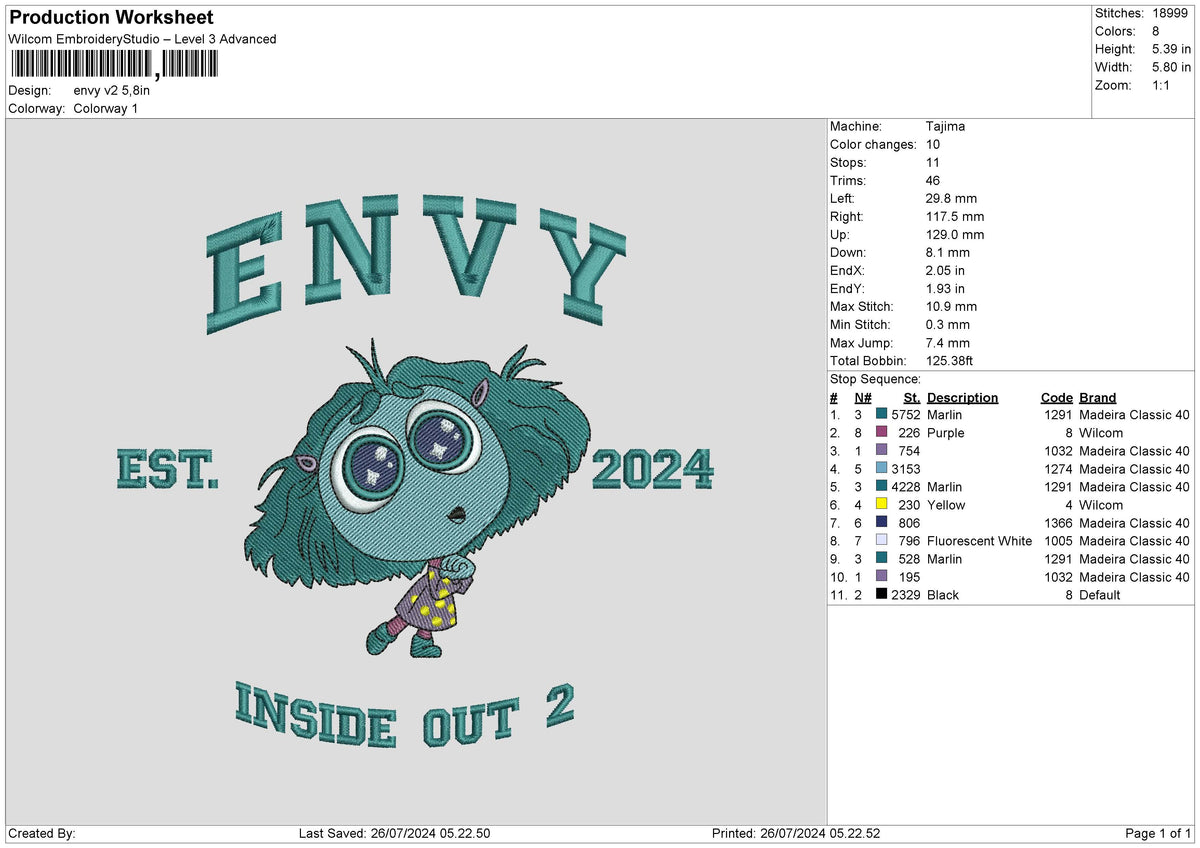Click the Machine value 'Tajima'
Screen dimensions: 1200x848
(945, 127)
